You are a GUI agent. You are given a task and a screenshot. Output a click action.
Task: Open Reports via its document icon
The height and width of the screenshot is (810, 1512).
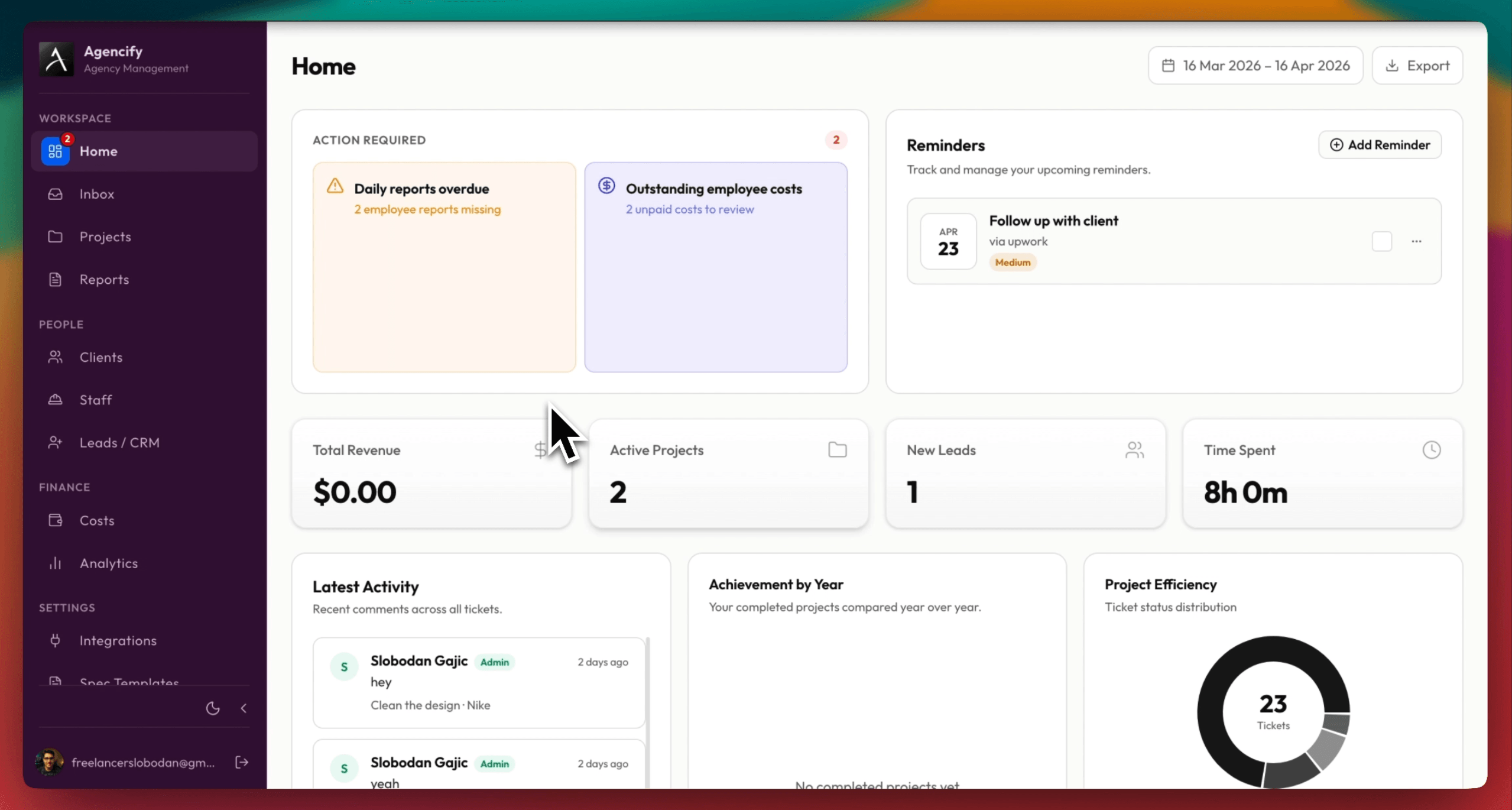tap(55, 279)
